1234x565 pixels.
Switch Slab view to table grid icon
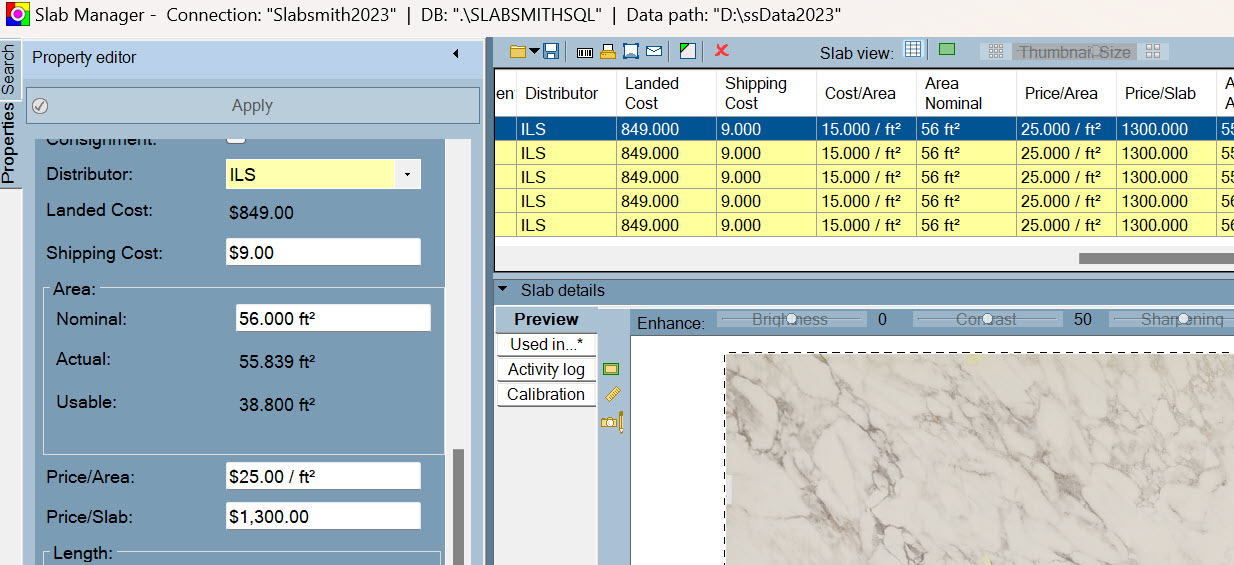912,50
